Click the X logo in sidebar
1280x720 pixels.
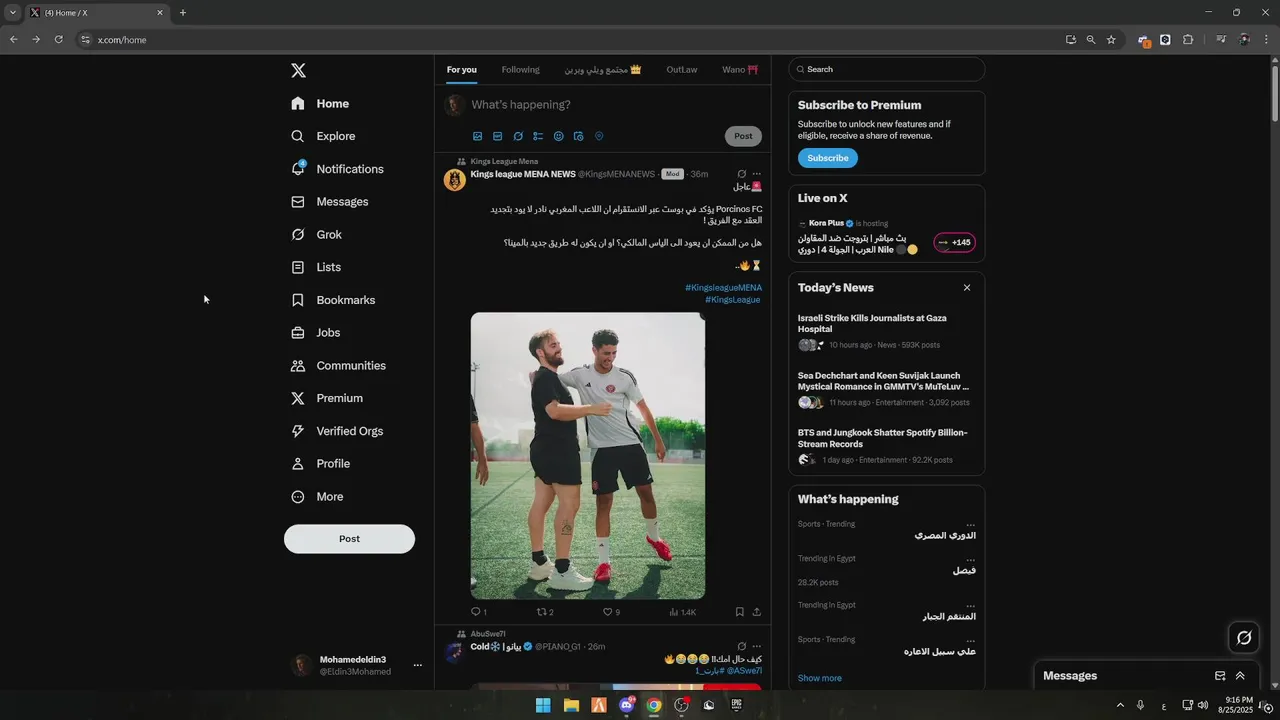tap(298, 70)
